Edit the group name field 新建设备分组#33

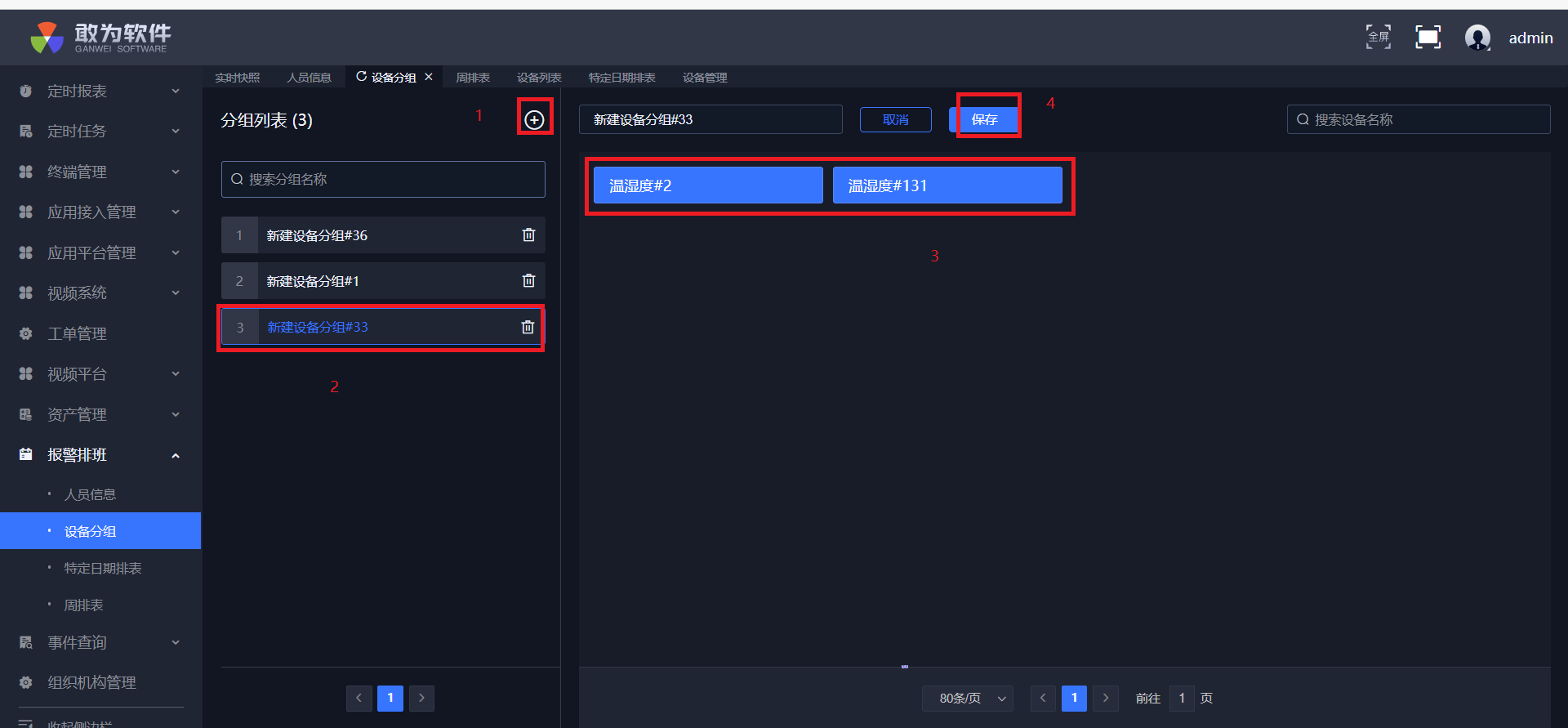(710, 119)
